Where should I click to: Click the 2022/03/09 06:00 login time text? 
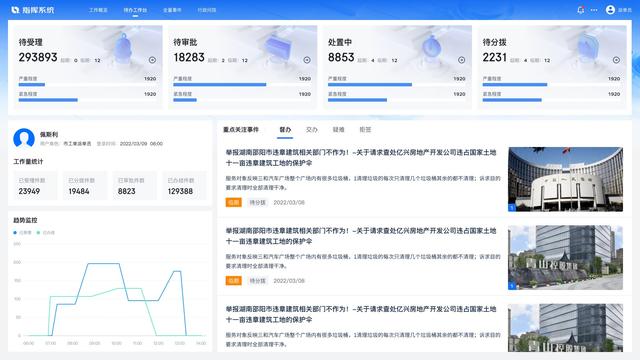point(141,144)
